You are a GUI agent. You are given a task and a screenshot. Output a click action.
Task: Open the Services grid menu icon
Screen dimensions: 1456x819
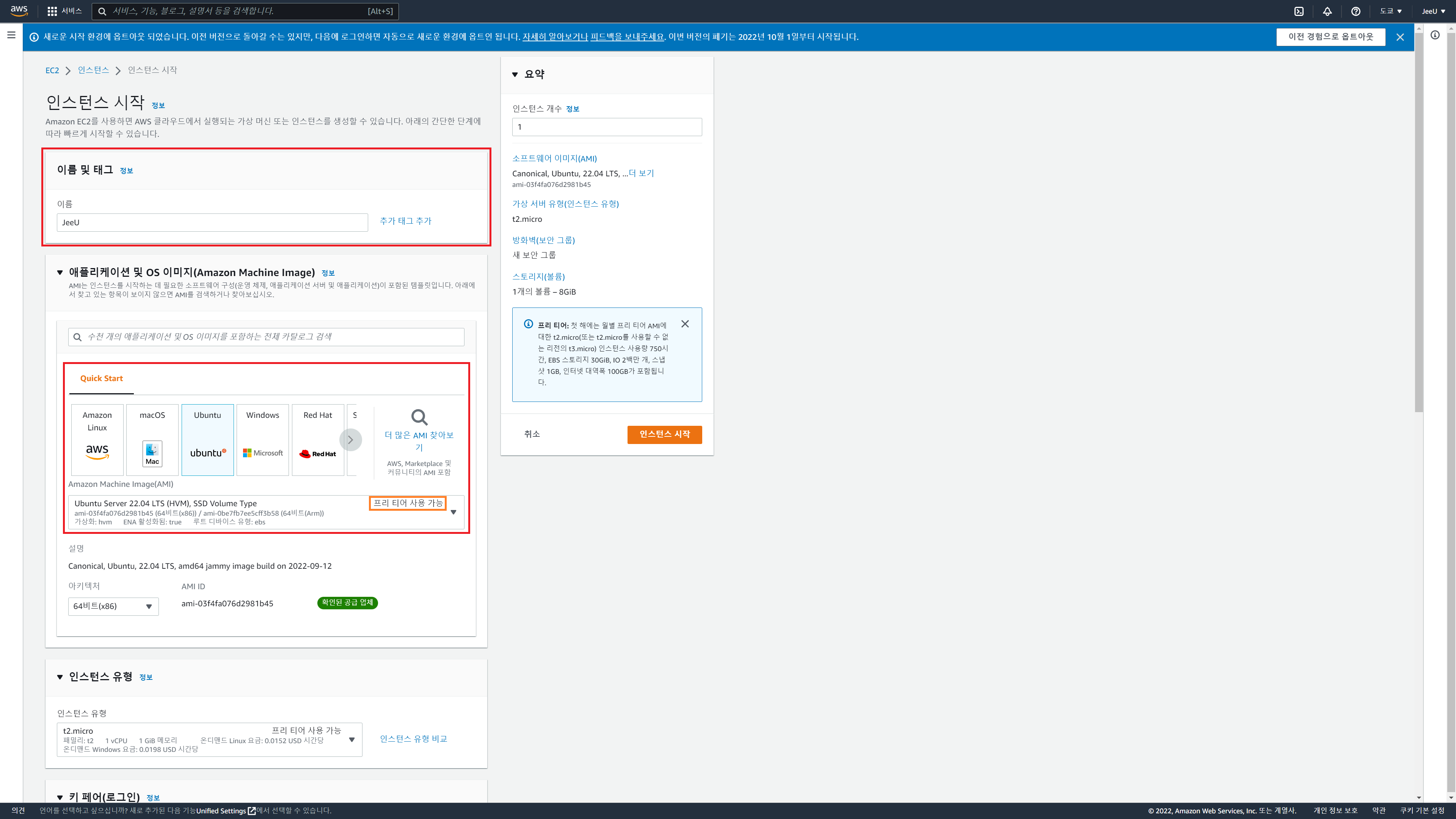tap(52, 11)
